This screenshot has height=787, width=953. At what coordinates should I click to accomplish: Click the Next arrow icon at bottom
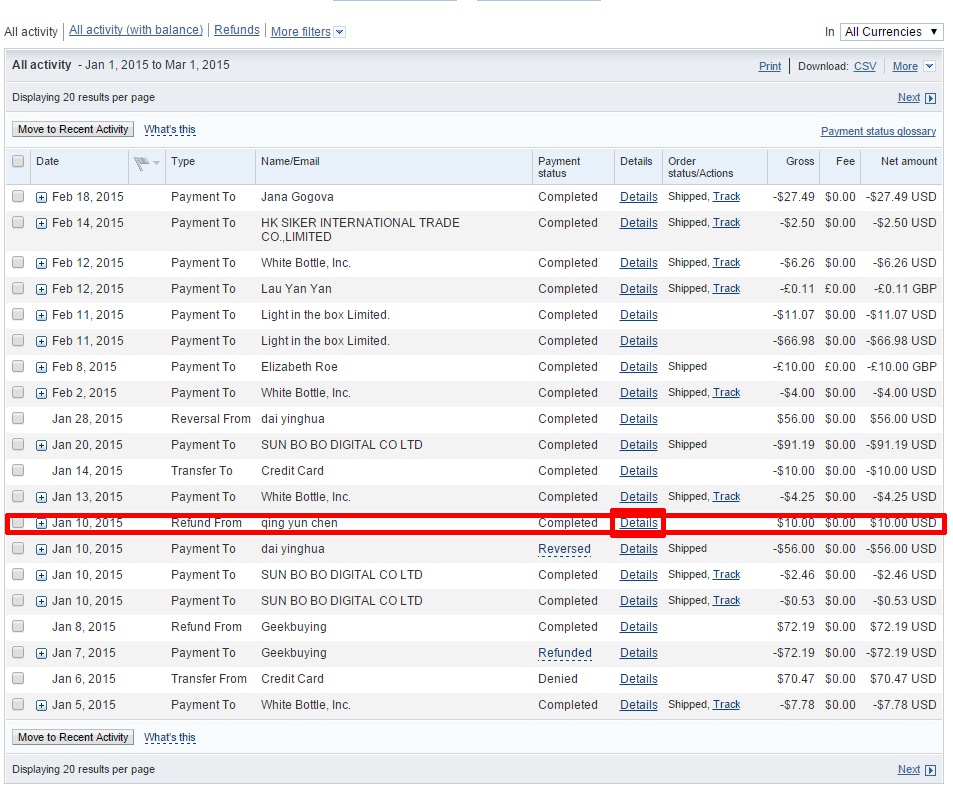(x=931, y=770)
